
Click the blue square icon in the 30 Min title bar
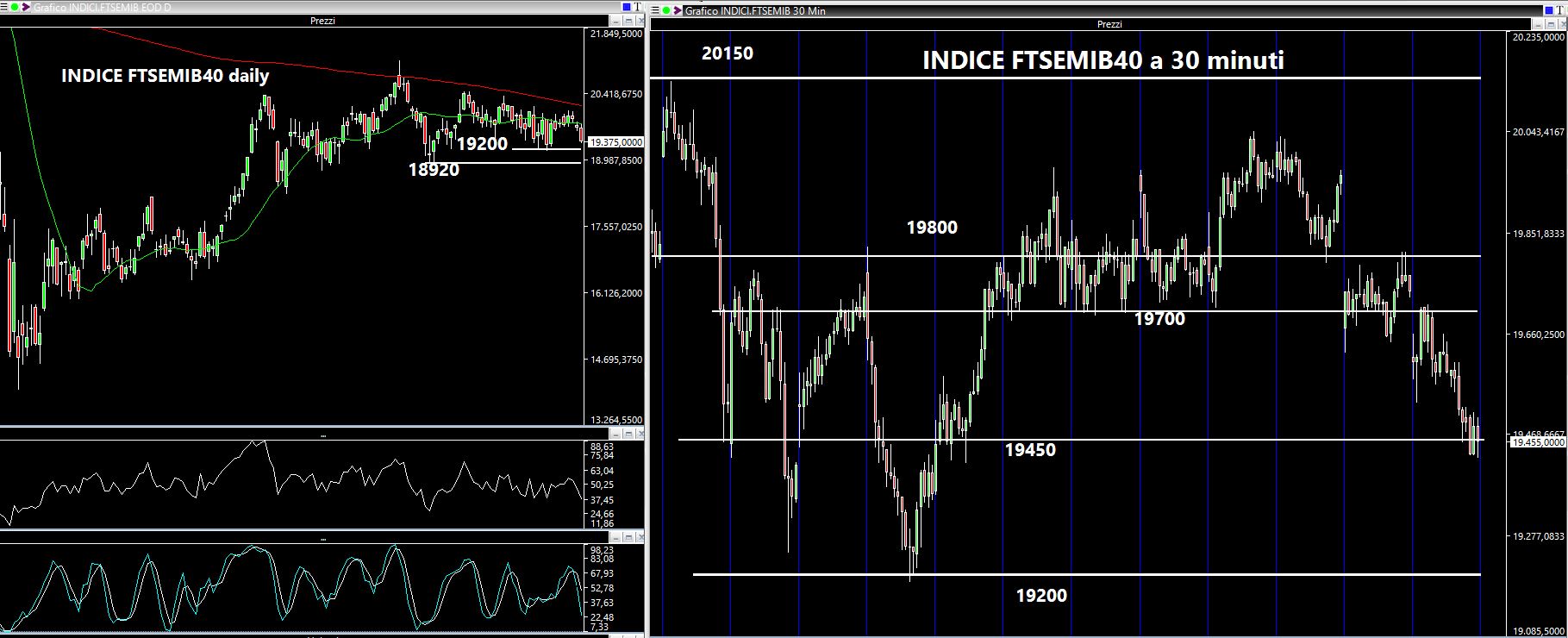coord(1549,10)
